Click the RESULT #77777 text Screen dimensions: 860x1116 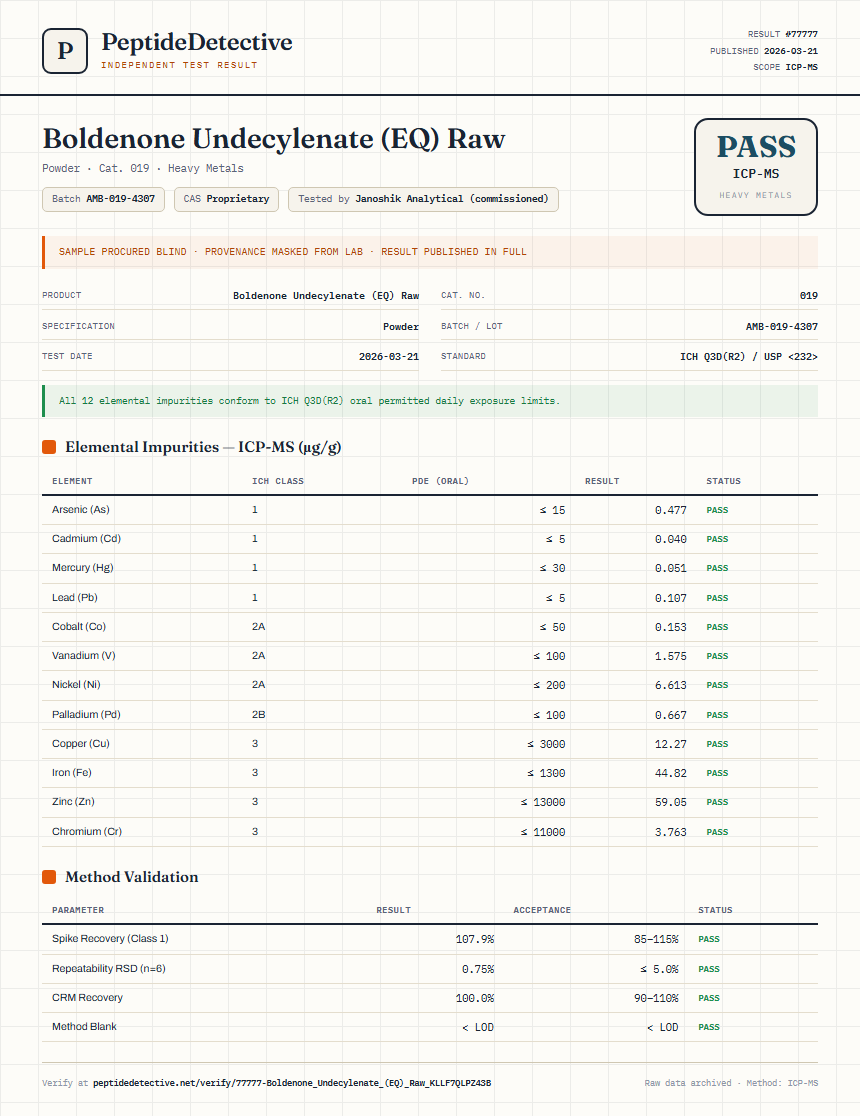(782, 34)
